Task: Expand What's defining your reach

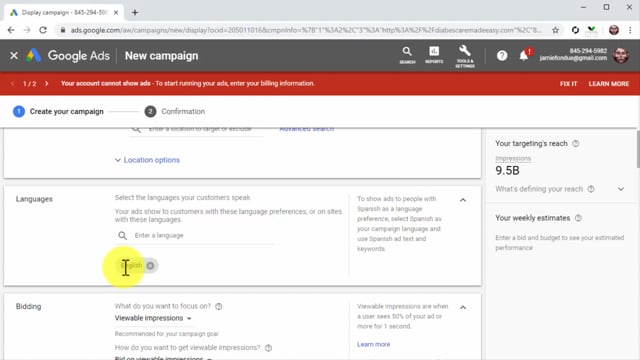Action: pyautogui.click(x=621, y=189)
